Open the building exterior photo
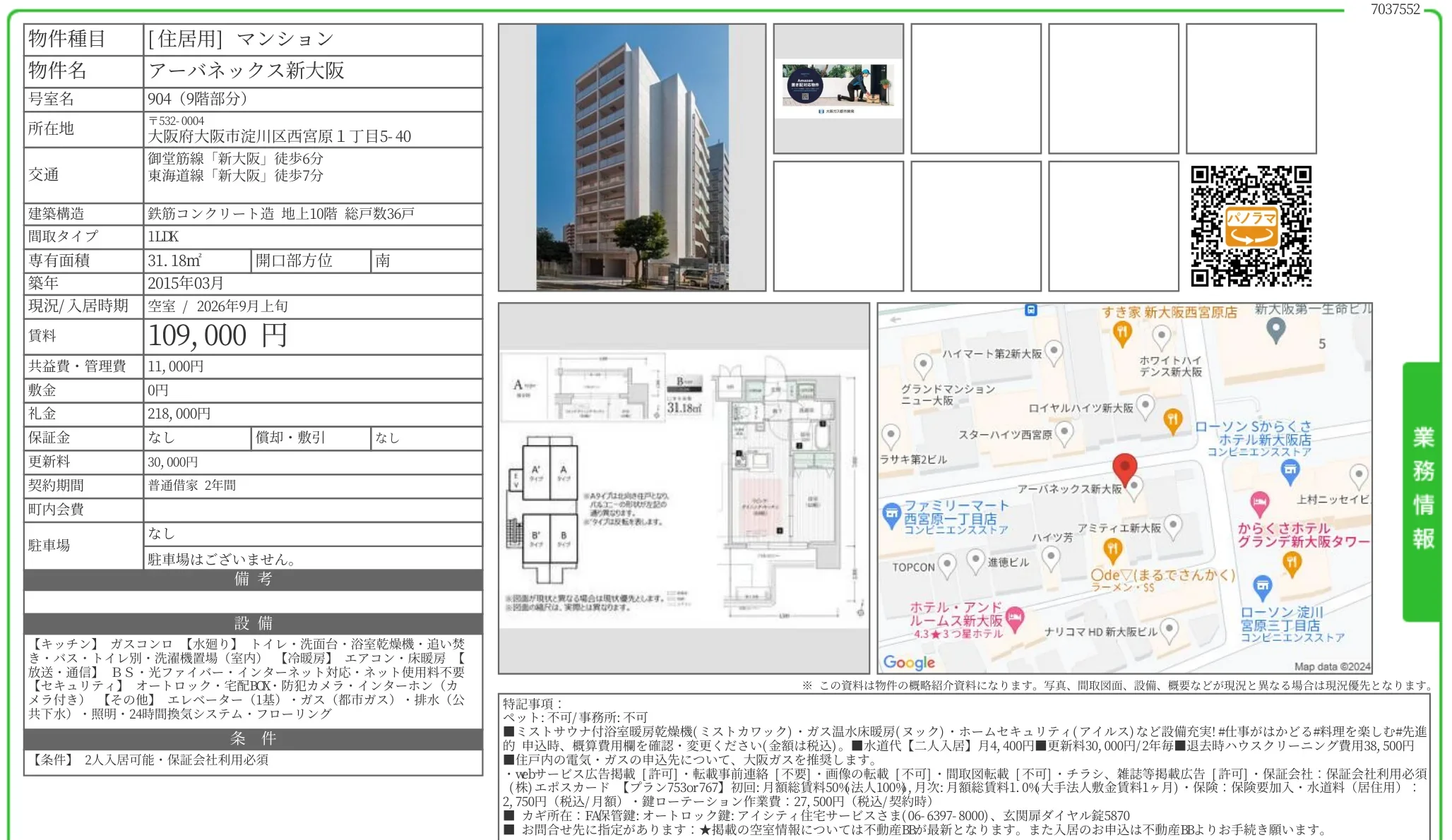The height and width of the screenshot is (840, 1452). tap(632, 157)
